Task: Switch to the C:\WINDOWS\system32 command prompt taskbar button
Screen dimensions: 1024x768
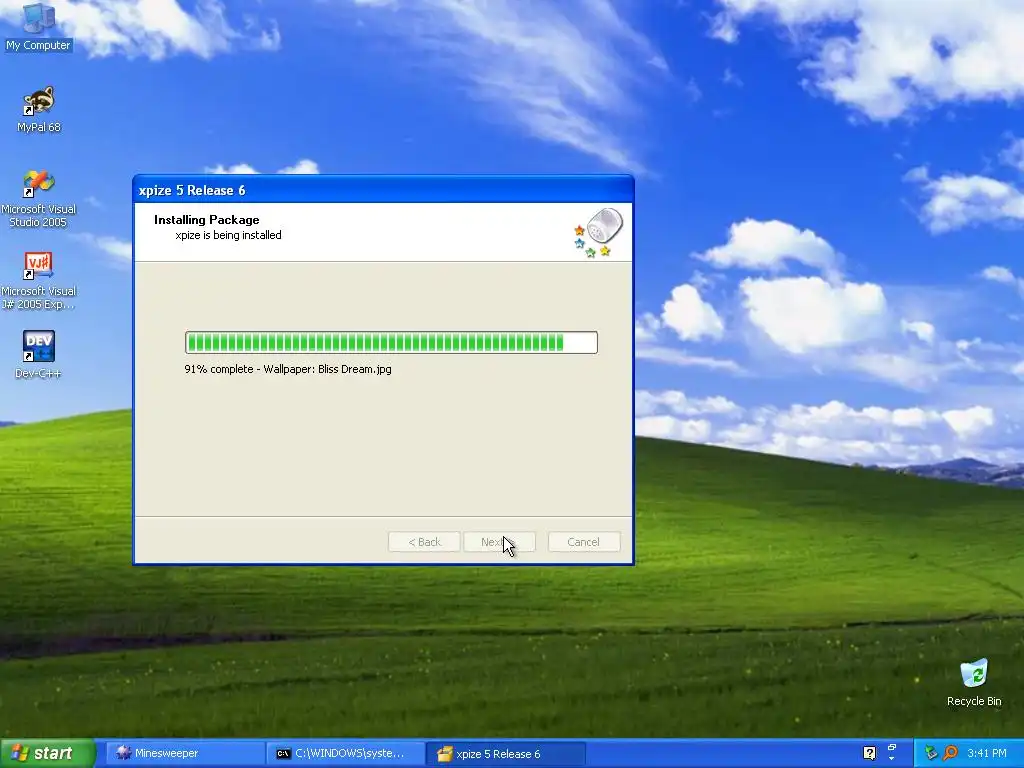Action: click(346, 754)
